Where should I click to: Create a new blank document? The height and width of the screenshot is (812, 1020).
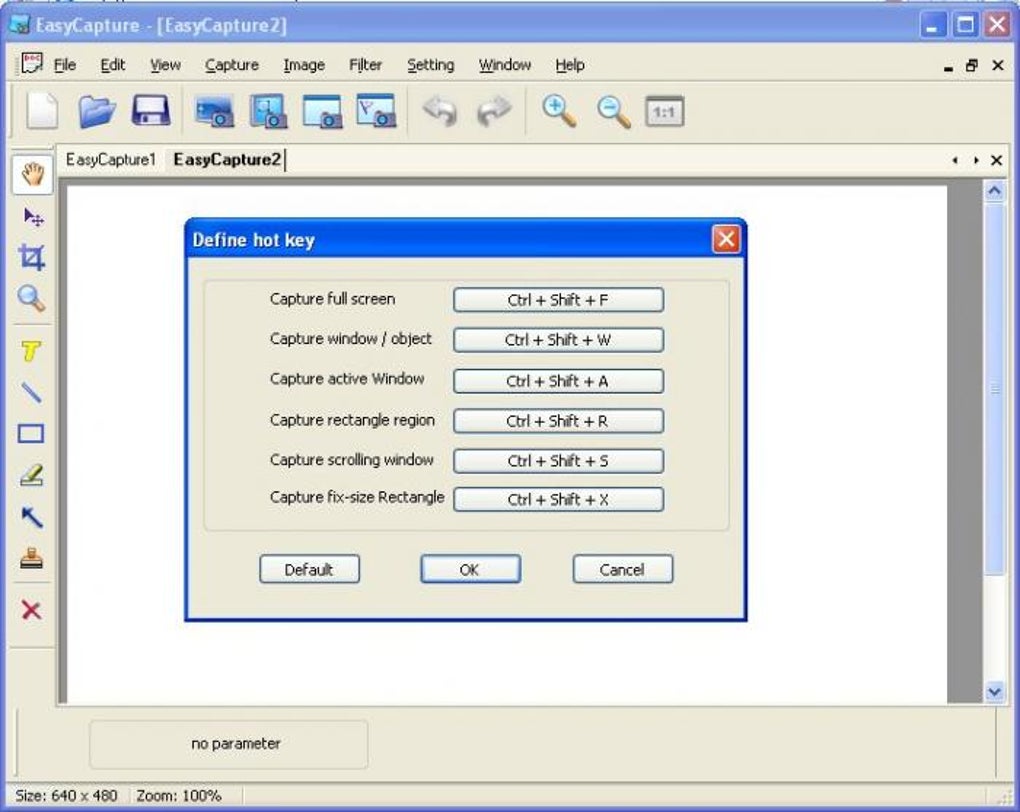click(x=42, y=111)
